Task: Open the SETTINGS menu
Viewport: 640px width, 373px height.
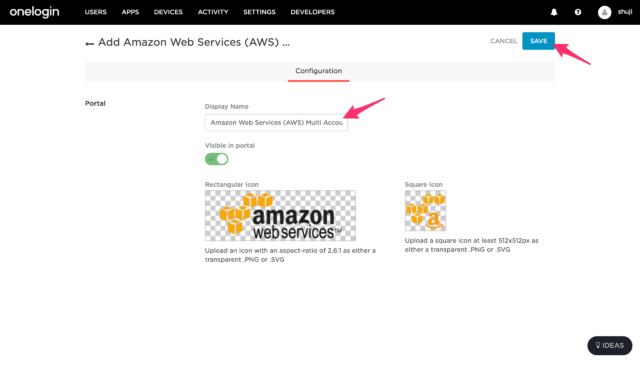Action: (x=259, y=12)
